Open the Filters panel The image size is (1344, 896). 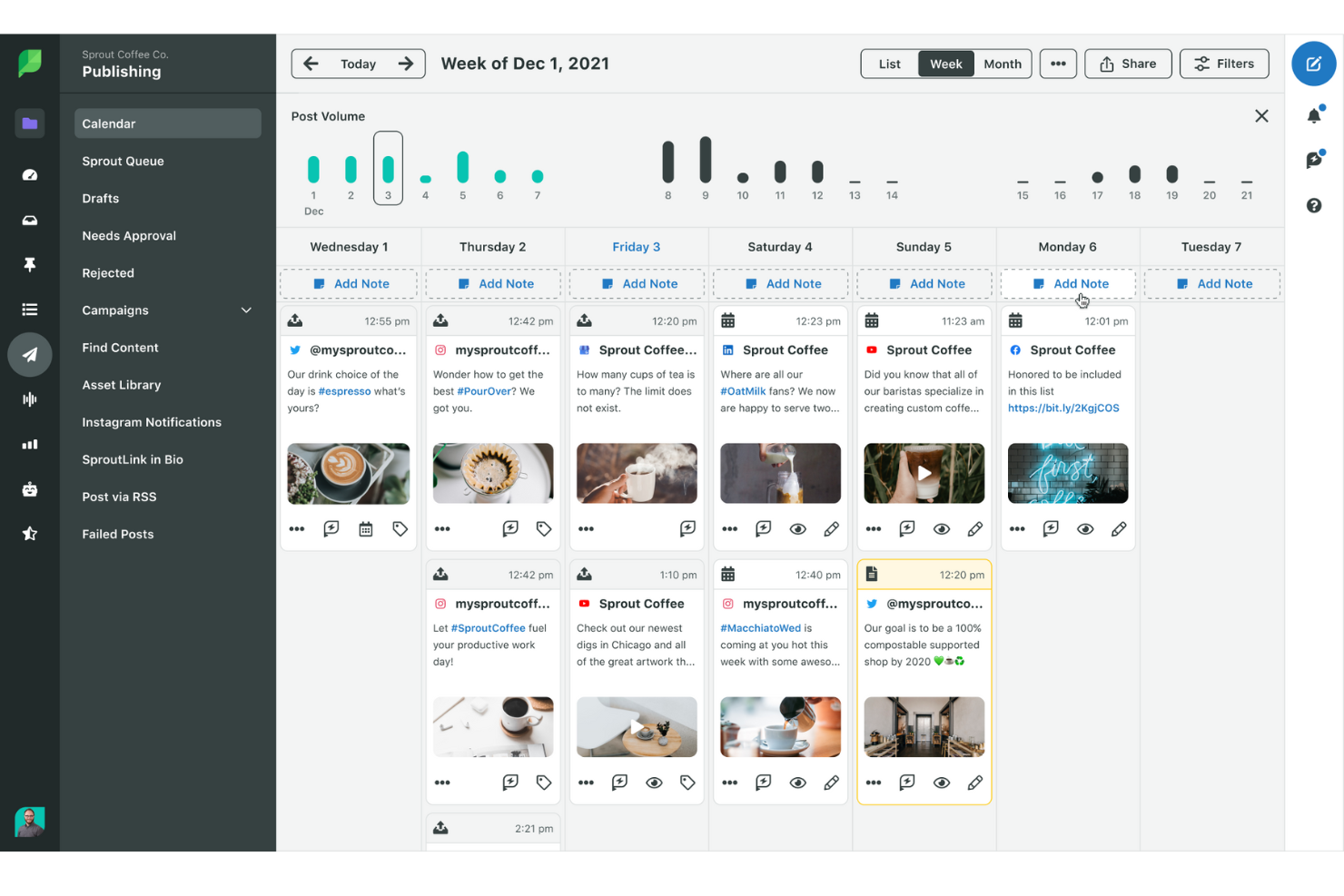tap(1224, 64)
